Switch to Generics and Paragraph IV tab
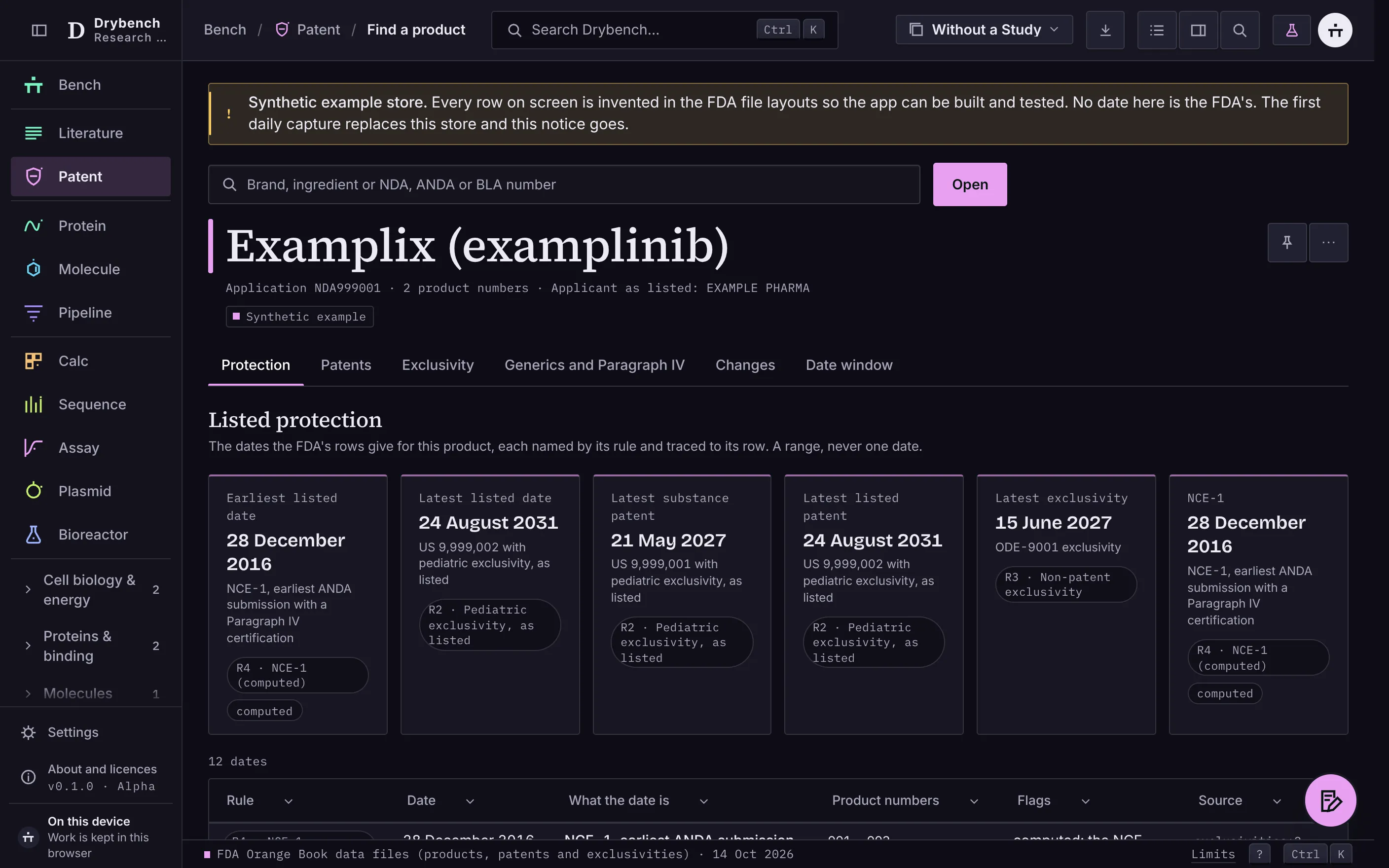The height and width of the screenshot is (868, 1389). [594, 365]
